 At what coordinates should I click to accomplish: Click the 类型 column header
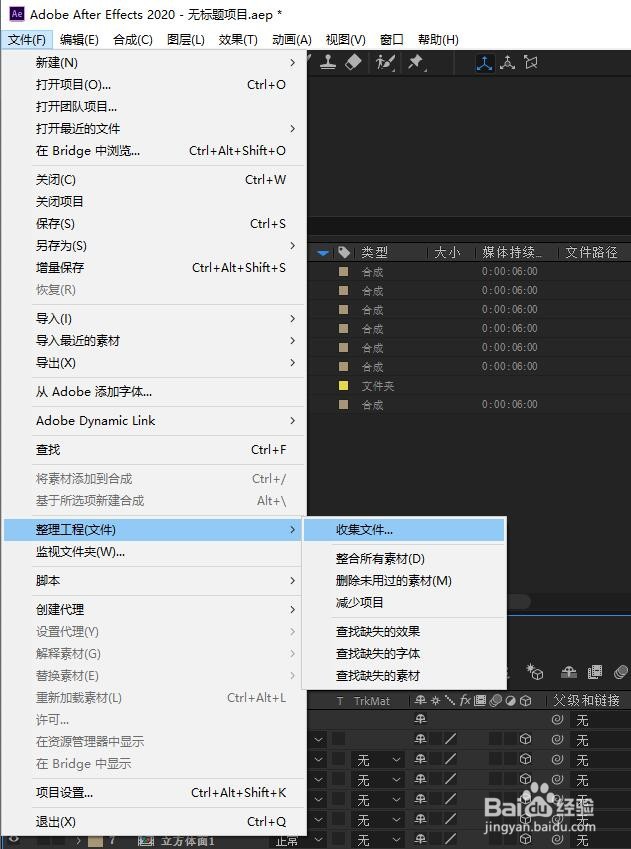375,252
